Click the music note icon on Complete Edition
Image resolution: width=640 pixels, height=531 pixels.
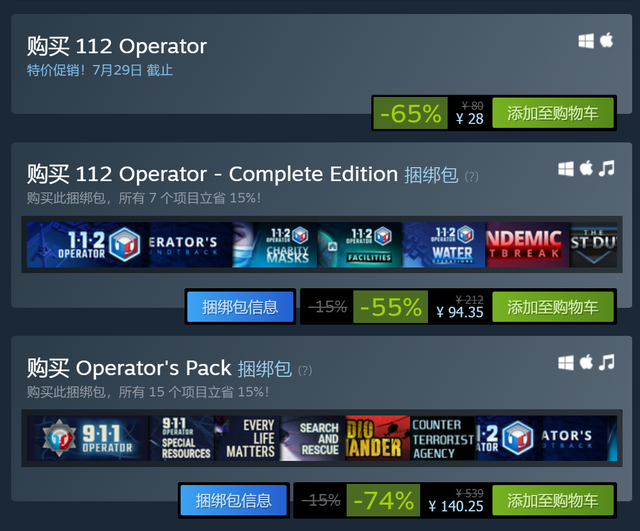[607, 168]
